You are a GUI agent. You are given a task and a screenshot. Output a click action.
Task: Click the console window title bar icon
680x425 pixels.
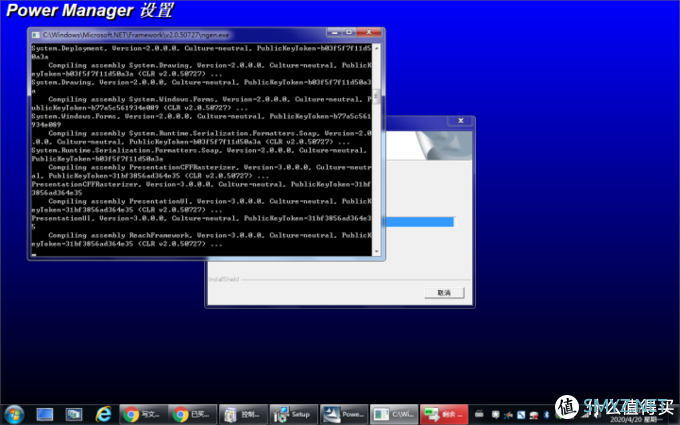click(x=36, y=35)
